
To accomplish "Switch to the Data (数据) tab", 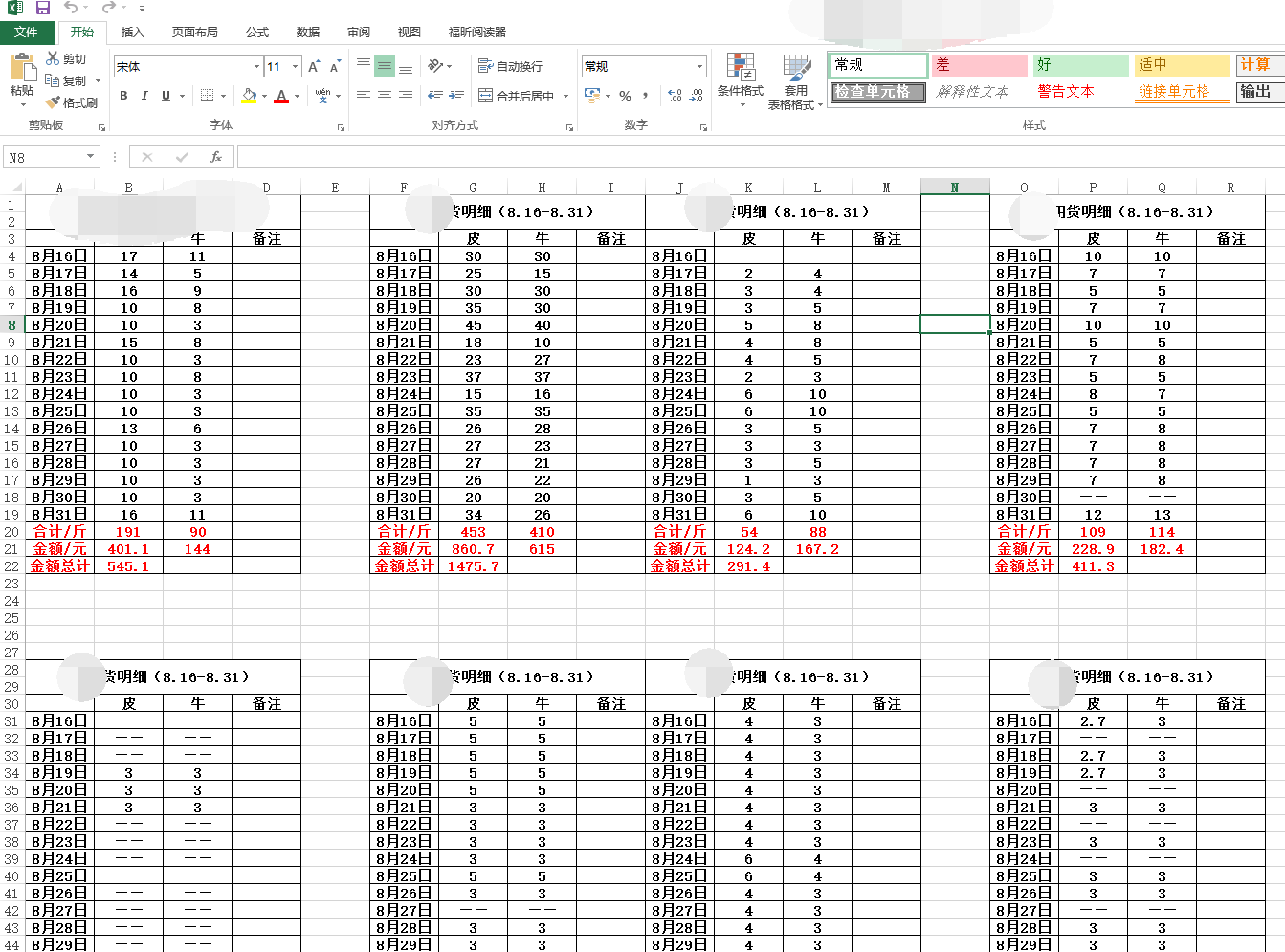I will [308, 33].
